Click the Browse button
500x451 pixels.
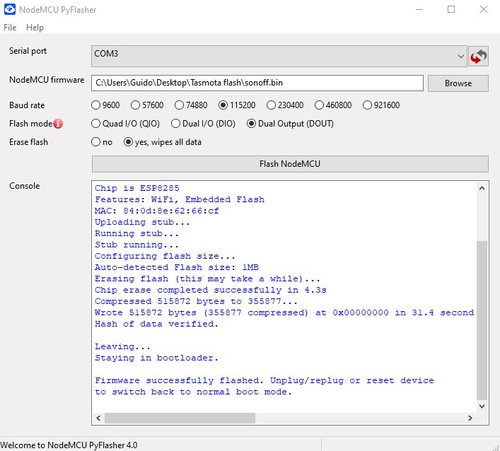[x=458, y=83]
